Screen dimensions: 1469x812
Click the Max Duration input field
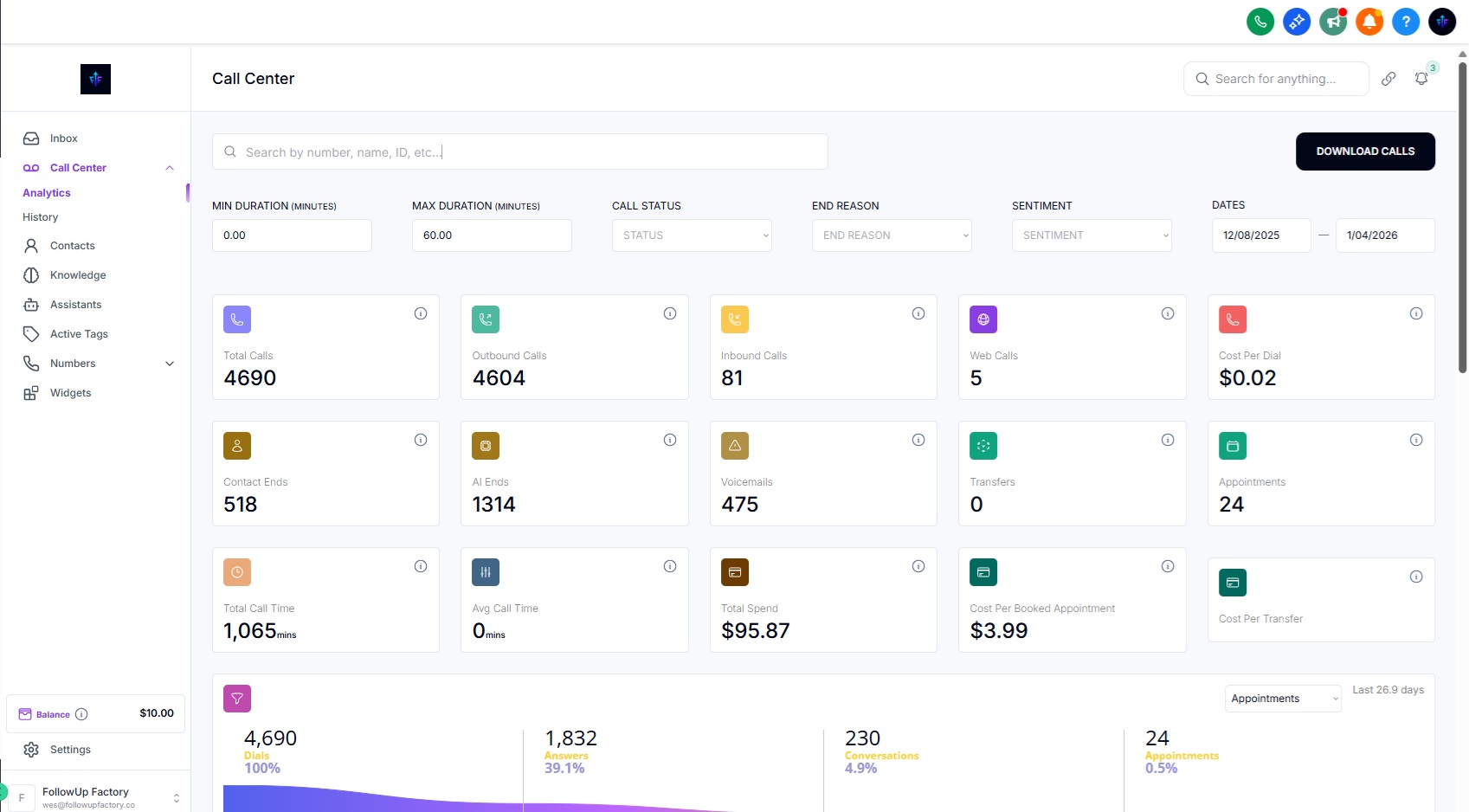click(492, 235)
